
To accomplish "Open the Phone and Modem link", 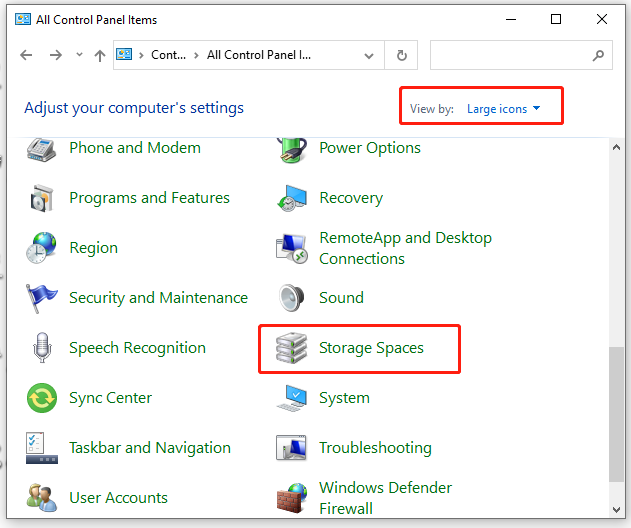I will [135, 148].
